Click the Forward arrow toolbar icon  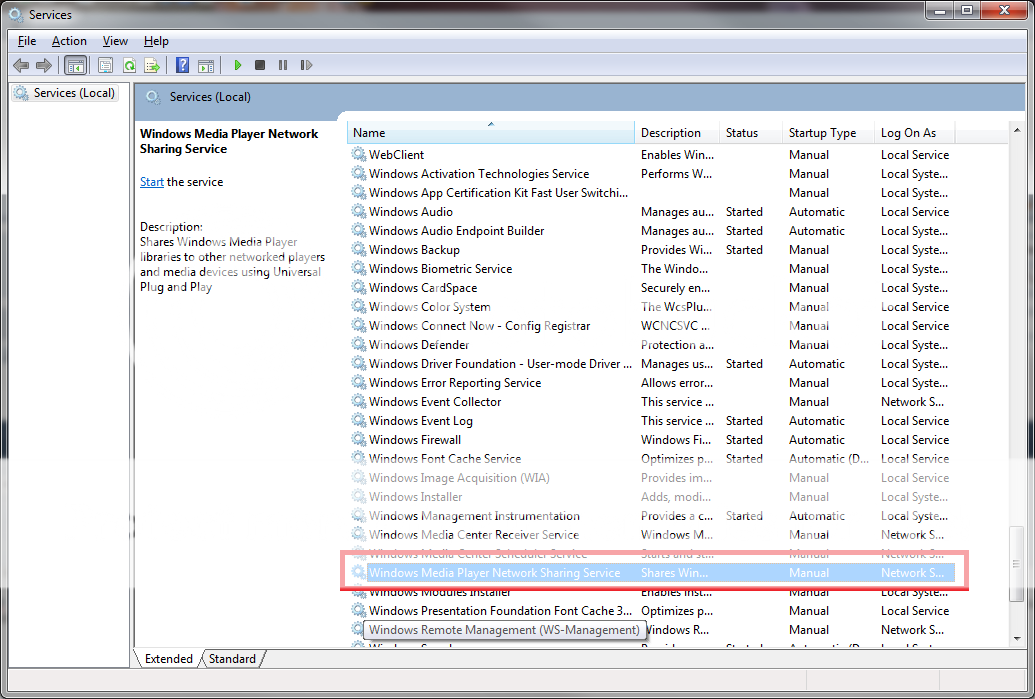44,65
